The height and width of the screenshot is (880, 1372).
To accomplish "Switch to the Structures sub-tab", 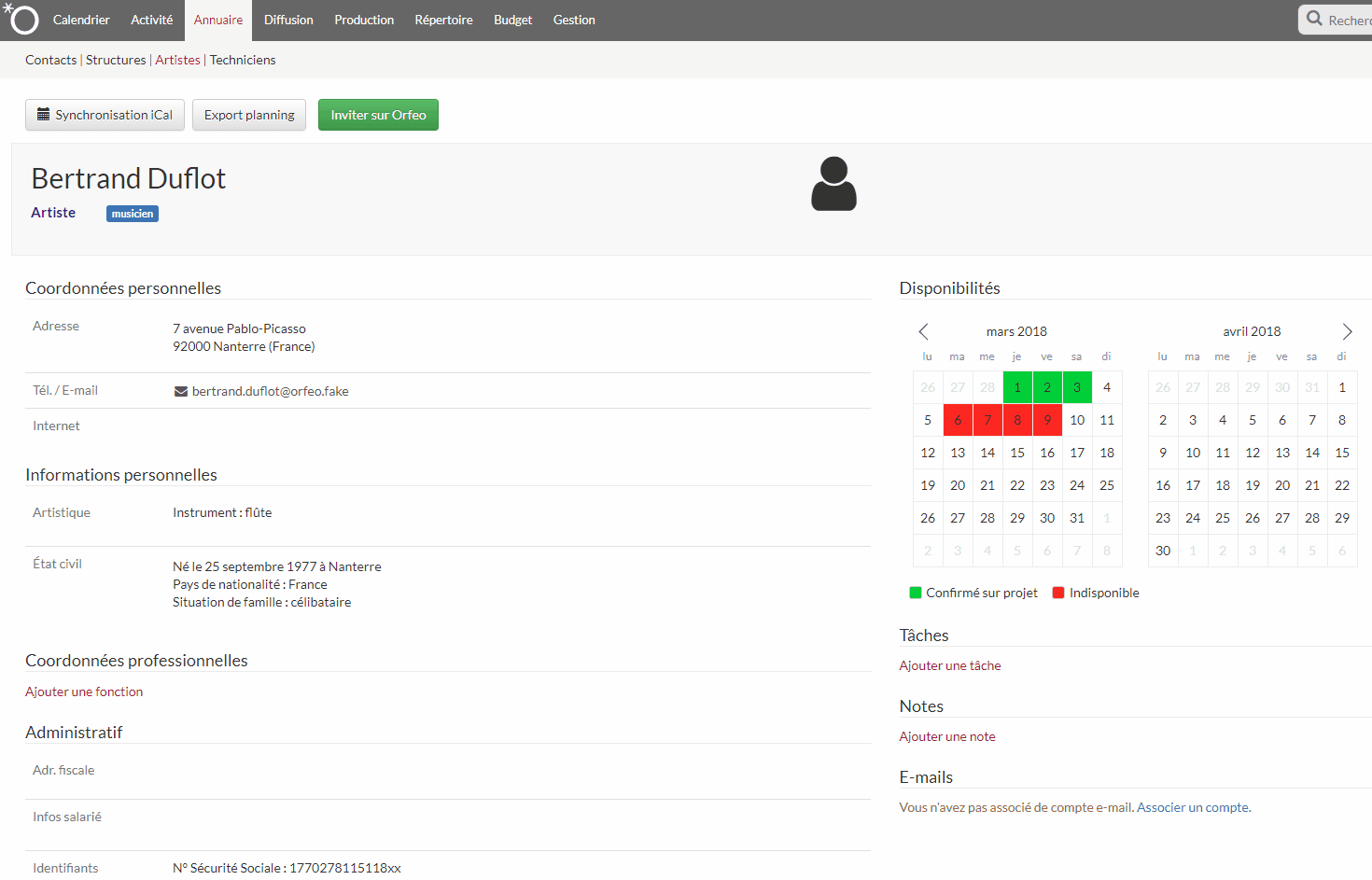I will 116,60.
